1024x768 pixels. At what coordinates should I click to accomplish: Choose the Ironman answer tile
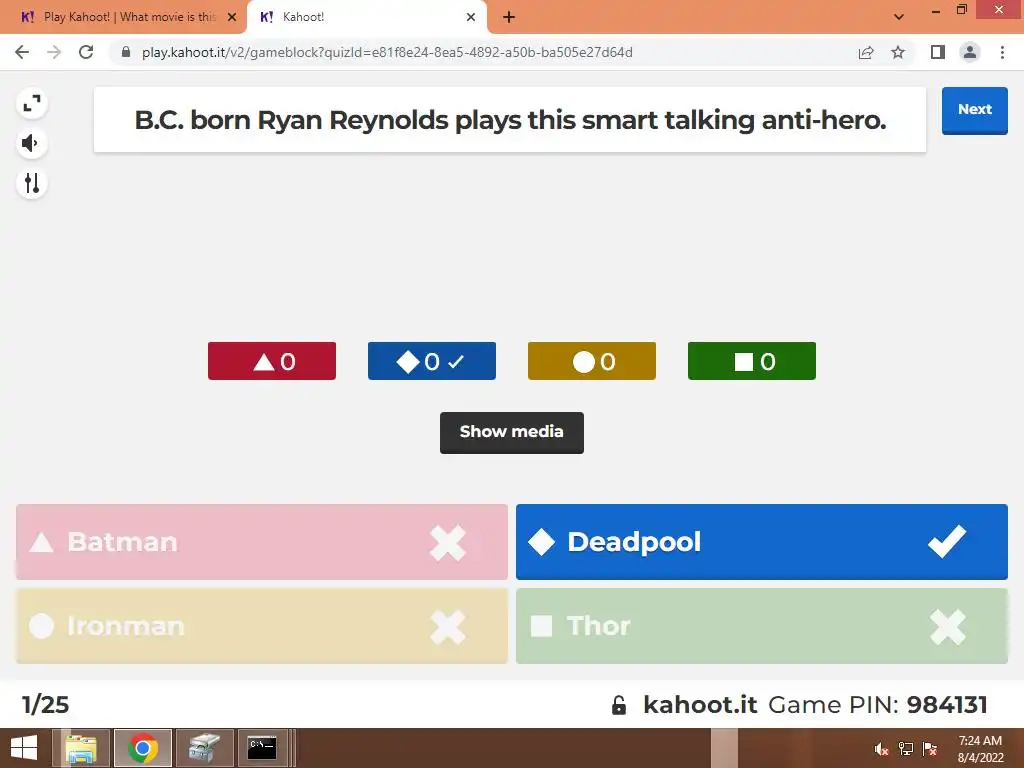262,626
